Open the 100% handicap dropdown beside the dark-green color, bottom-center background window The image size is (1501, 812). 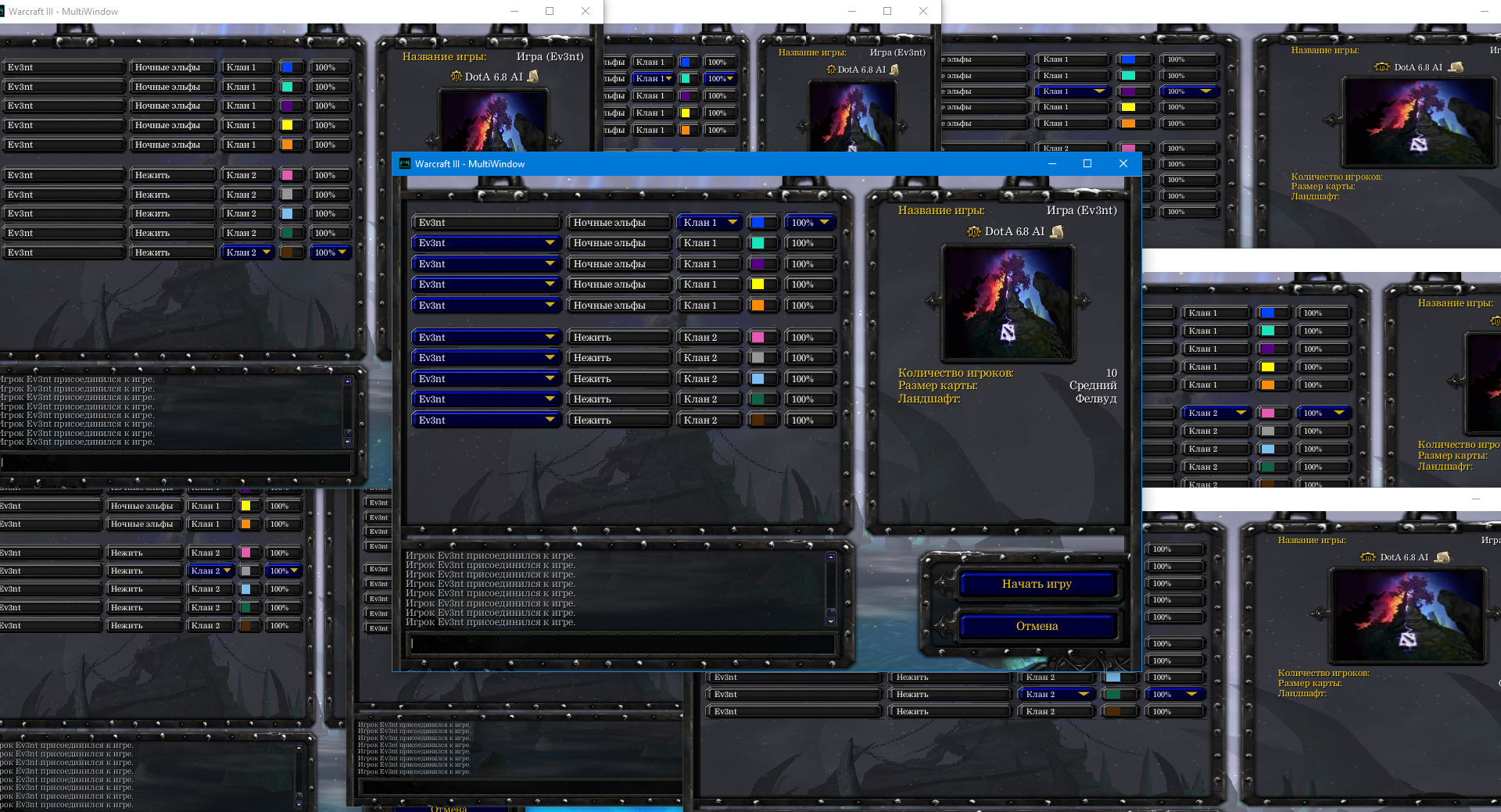click(x=1175, y=695)
